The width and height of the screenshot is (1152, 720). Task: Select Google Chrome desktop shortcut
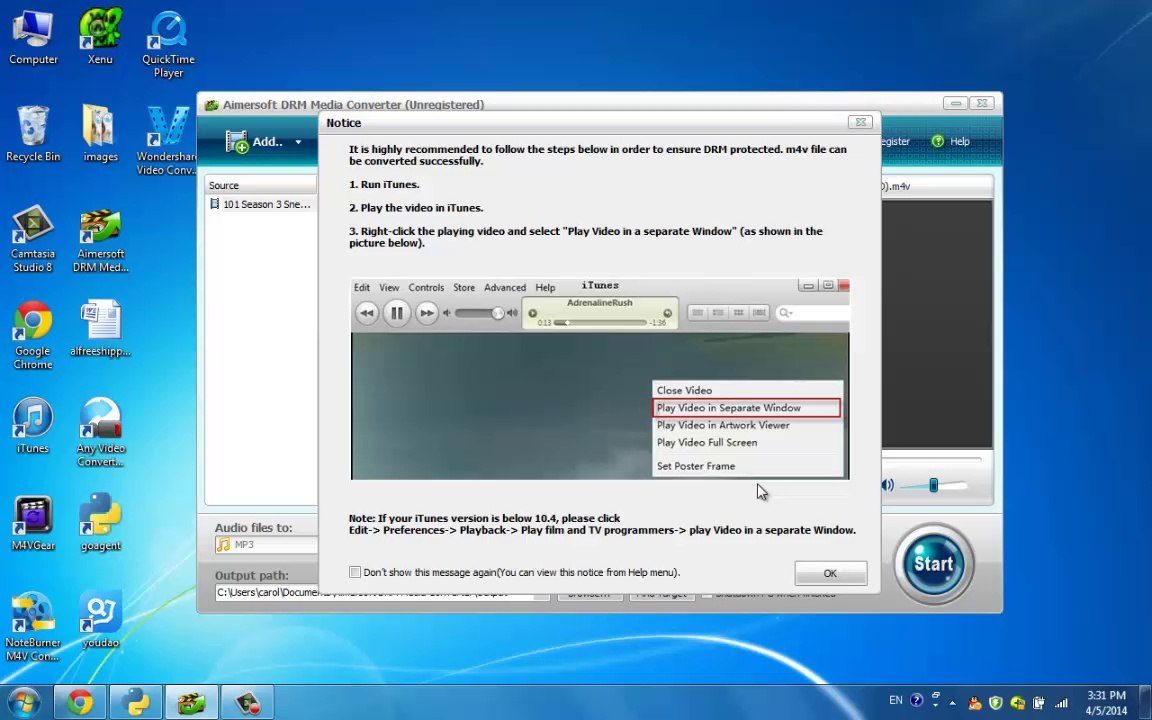pos(33,334)
